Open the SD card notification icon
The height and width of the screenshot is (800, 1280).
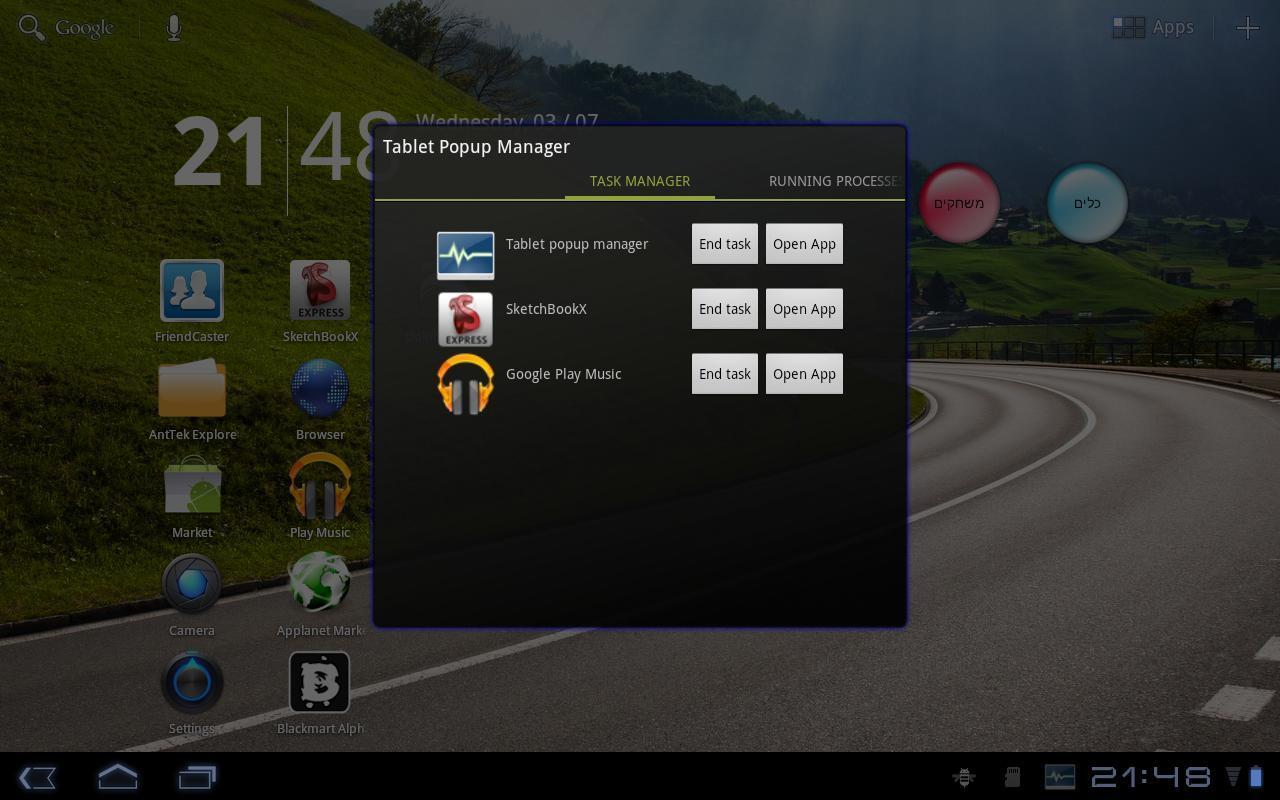click(x=1012, y=776)
